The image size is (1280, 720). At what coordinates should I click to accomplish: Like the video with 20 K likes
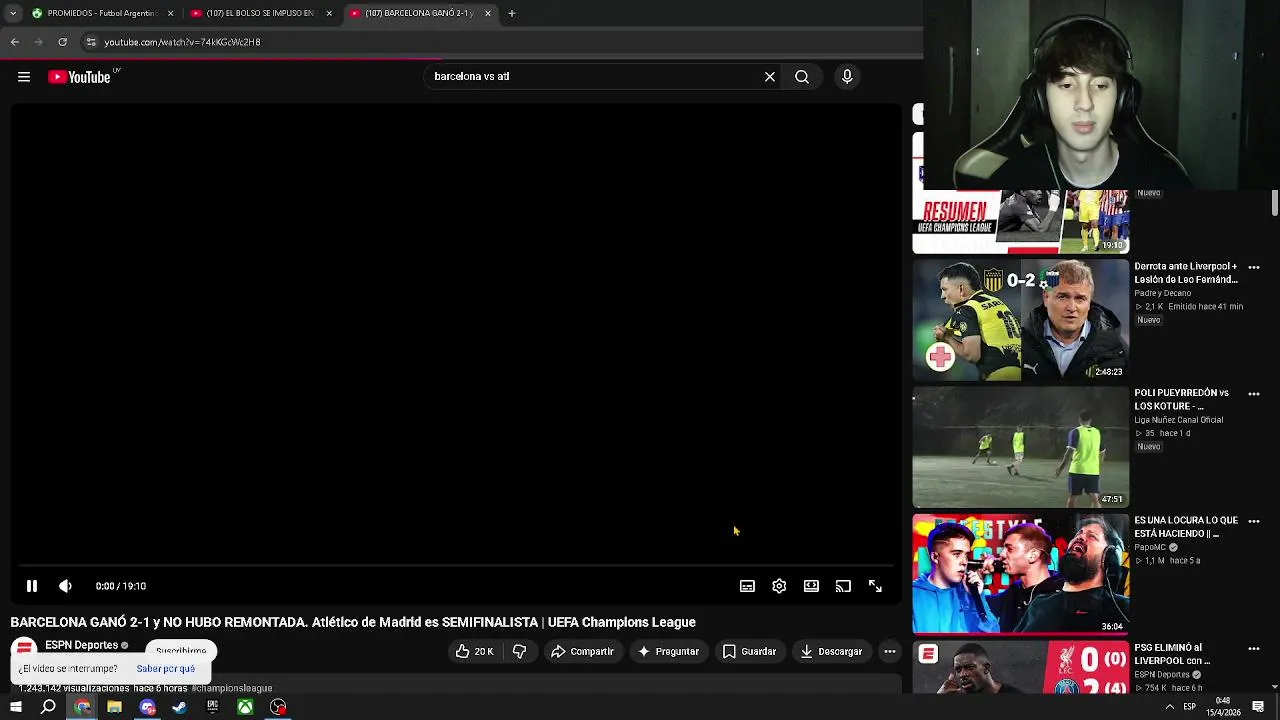[475, 651]
